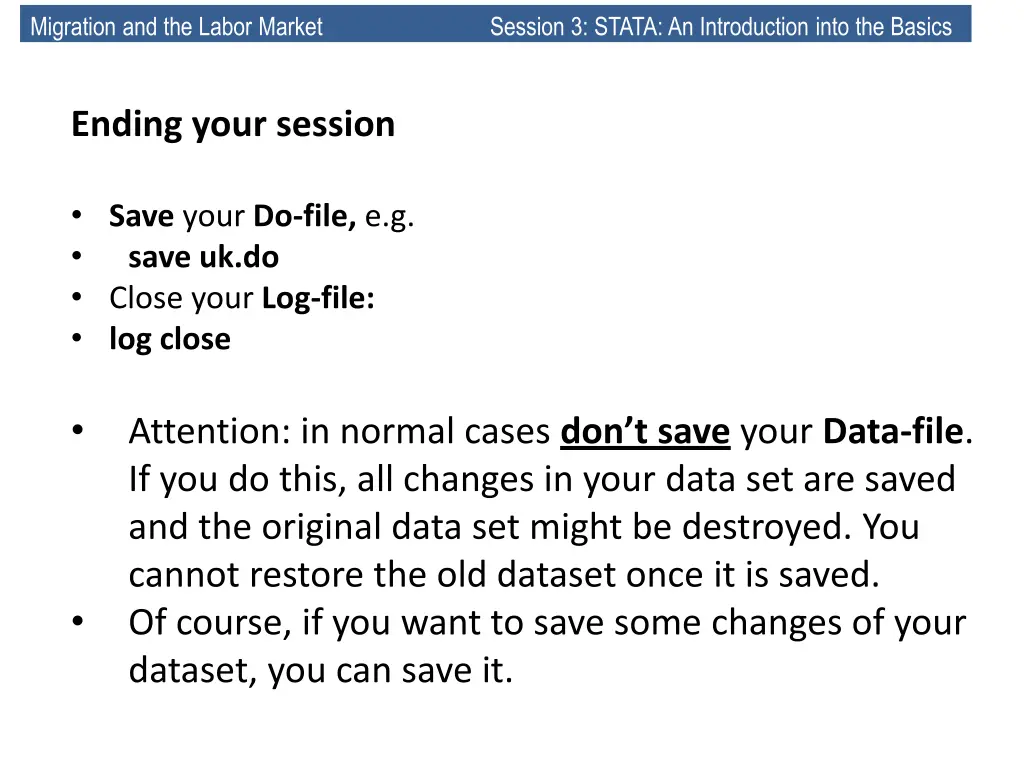Click the final line 'dataset, you can save it.'
The height and width of the screenshot is (768, 1024).
(x=321, y=671)
